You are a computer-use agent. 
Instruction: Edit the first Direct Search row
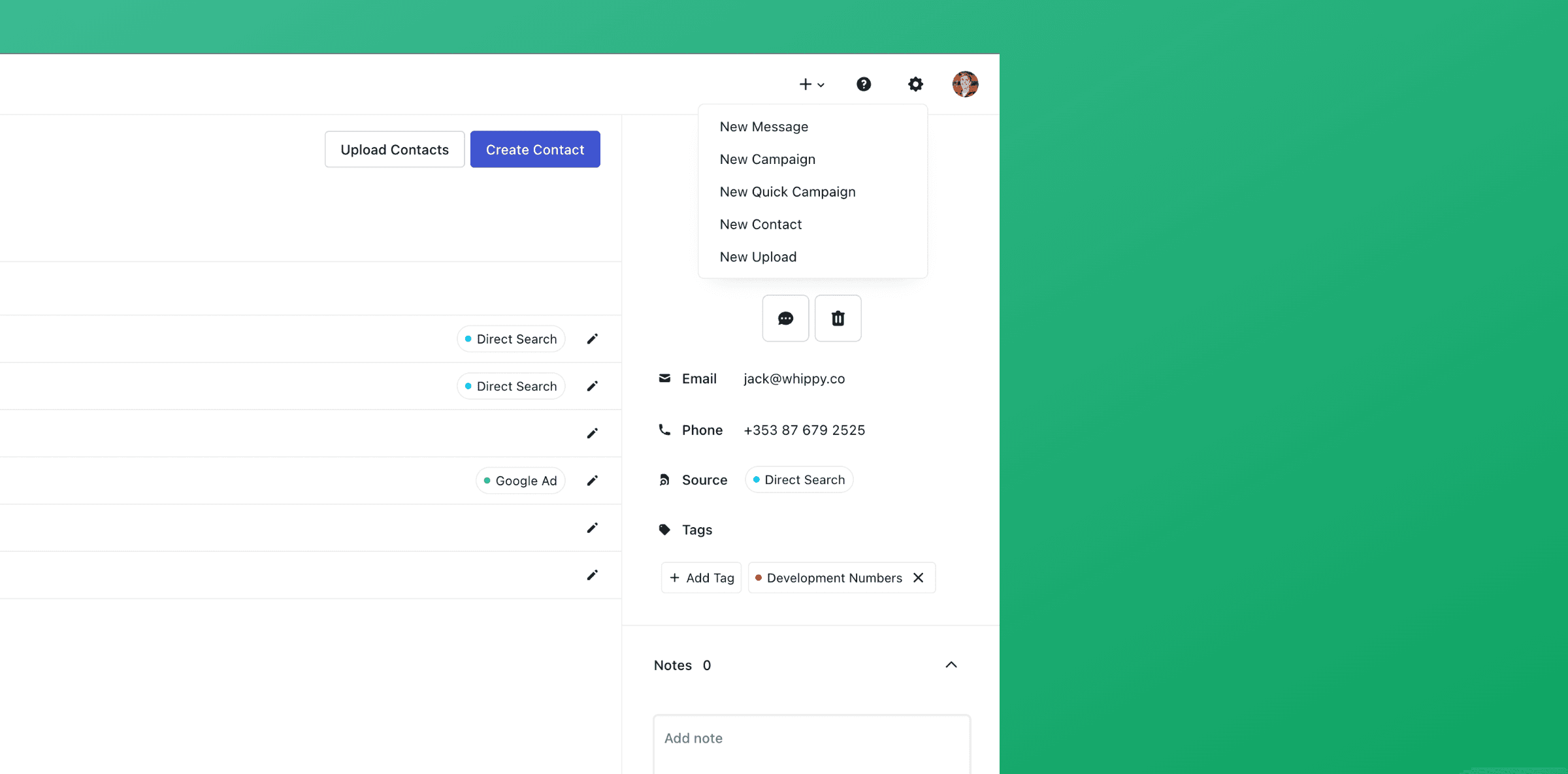tap(592, 338)
